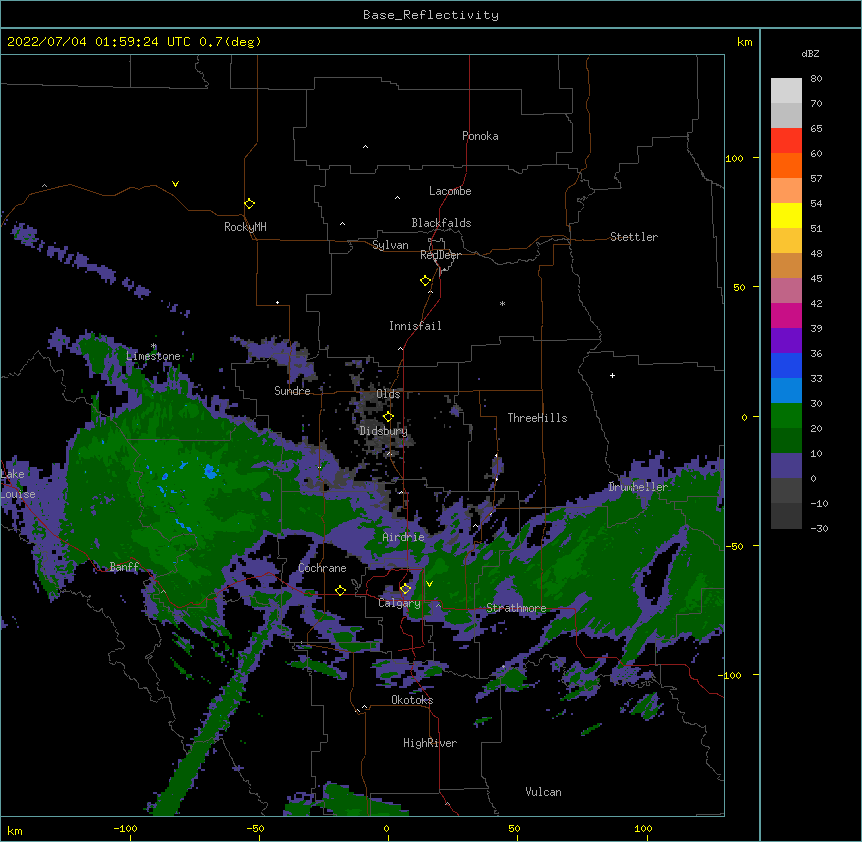This screenshot has width=862, height=842.
Task: Click the yellow marker below Cochrane
Action: (x=340, y=590)
